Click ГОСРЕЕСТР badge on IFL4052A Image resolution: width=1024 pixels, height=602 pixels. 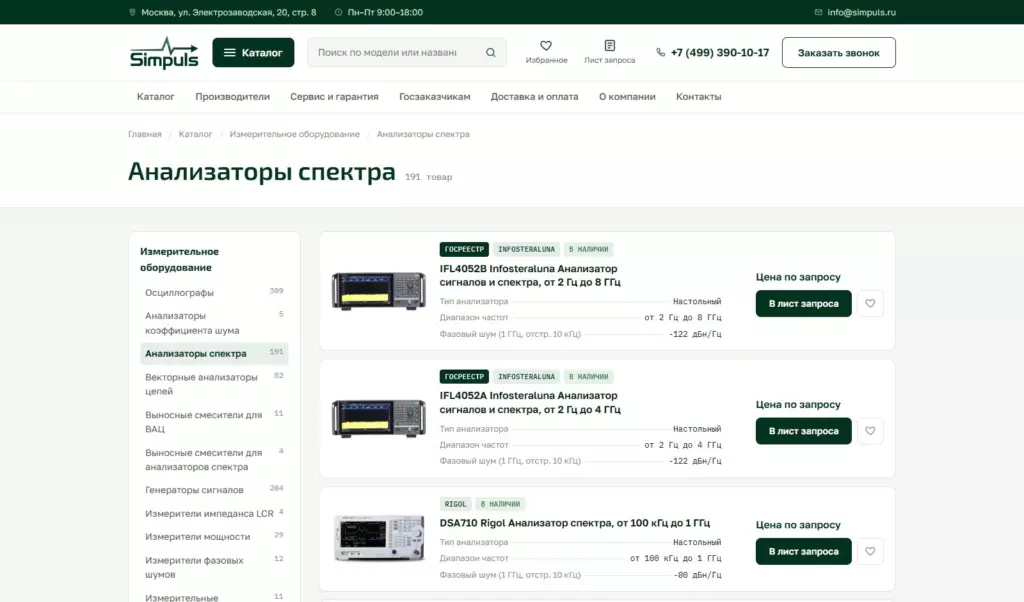click(x=464, y=377)
